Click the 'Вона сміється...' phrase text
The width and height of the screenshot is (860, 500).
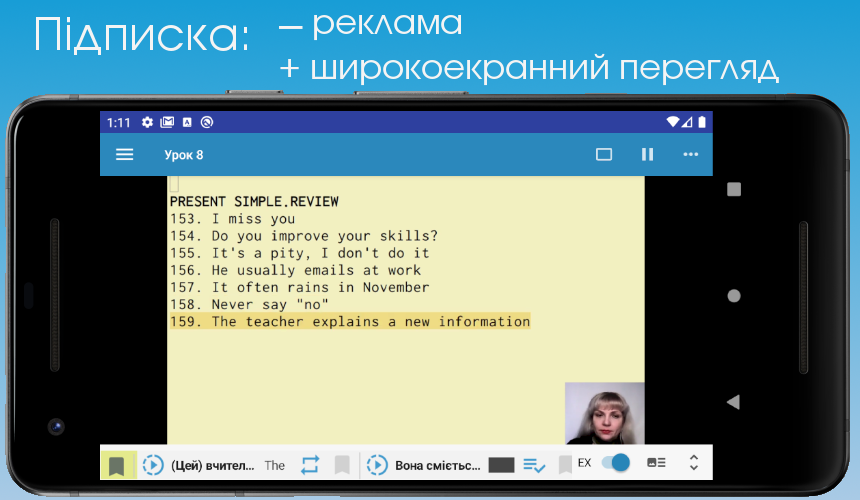[438, 465]
